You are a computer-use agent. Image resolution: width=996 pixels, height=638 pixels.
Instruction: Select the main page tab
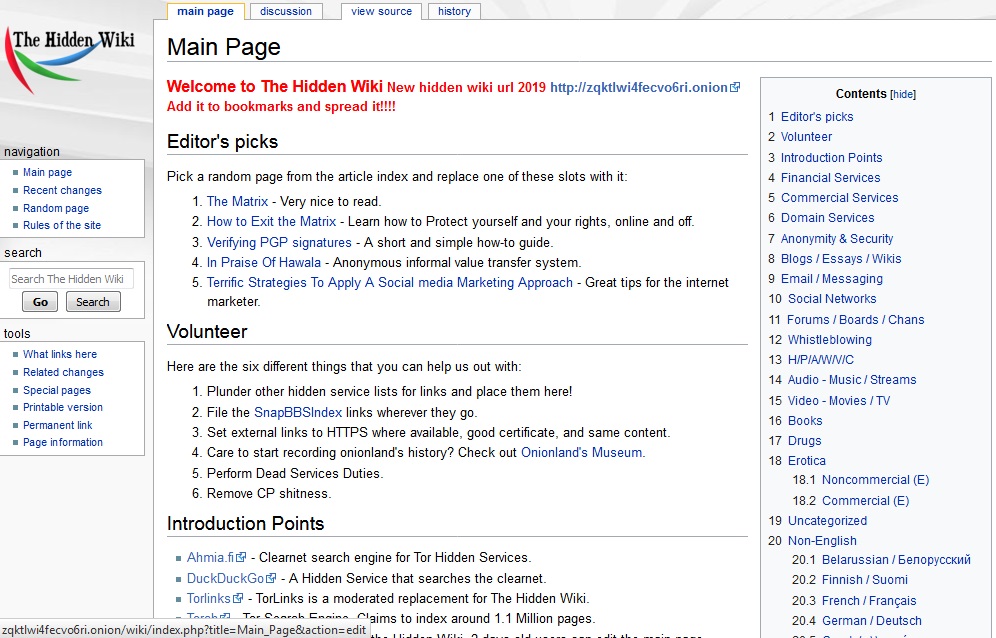pos(205,11)
